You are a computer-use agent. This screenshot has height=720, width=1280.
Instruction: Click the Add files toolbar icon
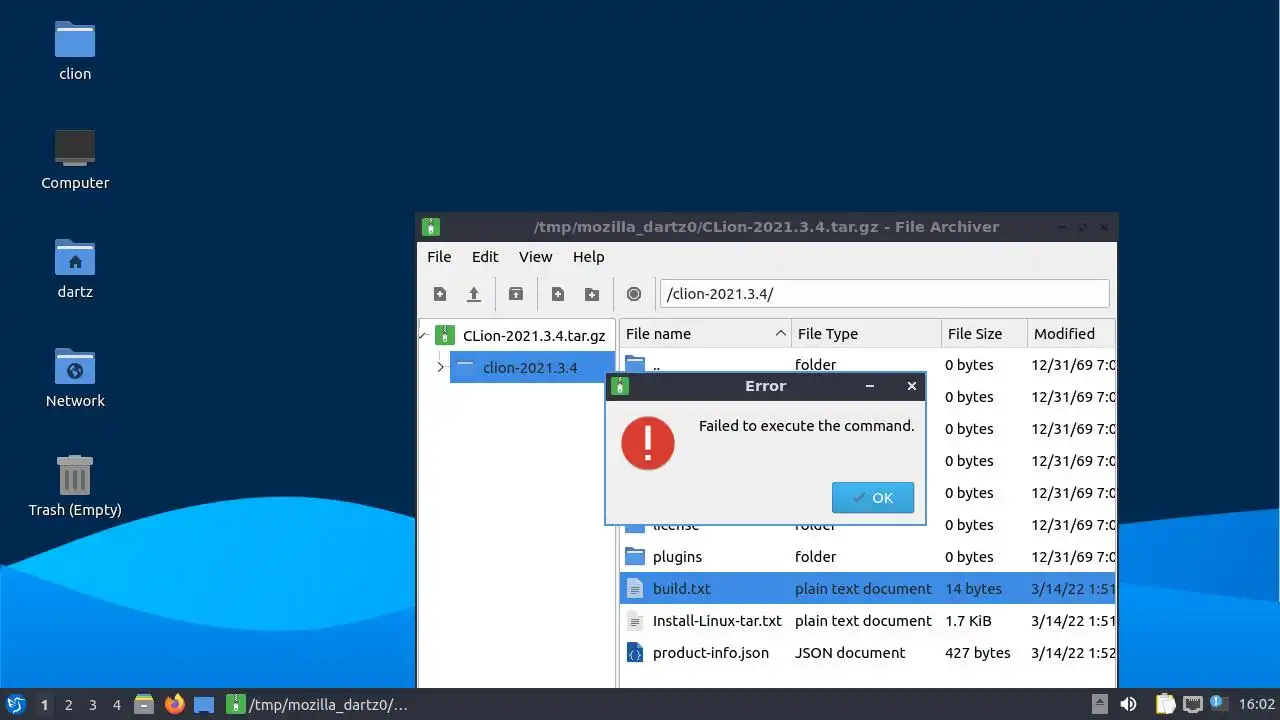[558, 294]
